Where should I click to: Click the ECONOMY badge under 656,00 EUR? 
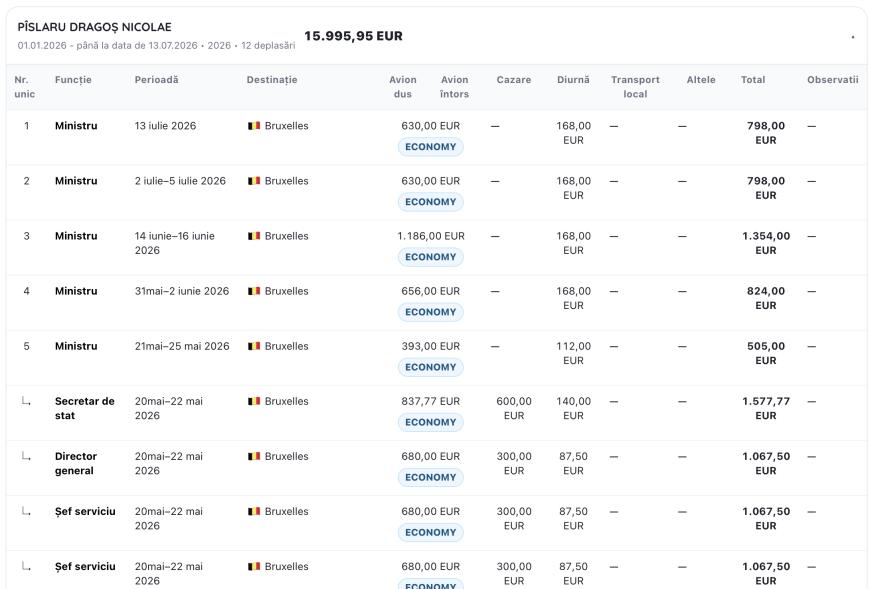[431, 312]
